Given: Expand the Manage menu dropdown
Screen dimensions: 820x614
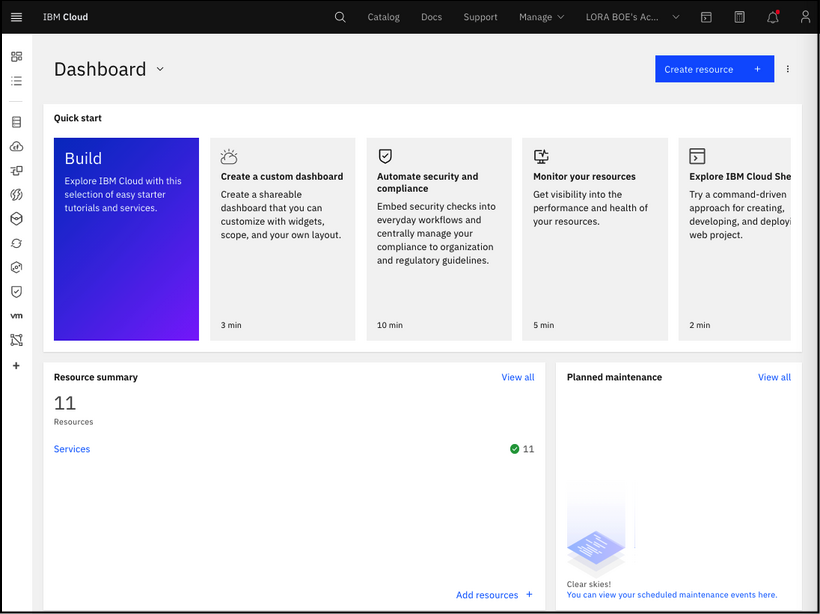Looking at the screenshot, I should (x=541, y=17).
